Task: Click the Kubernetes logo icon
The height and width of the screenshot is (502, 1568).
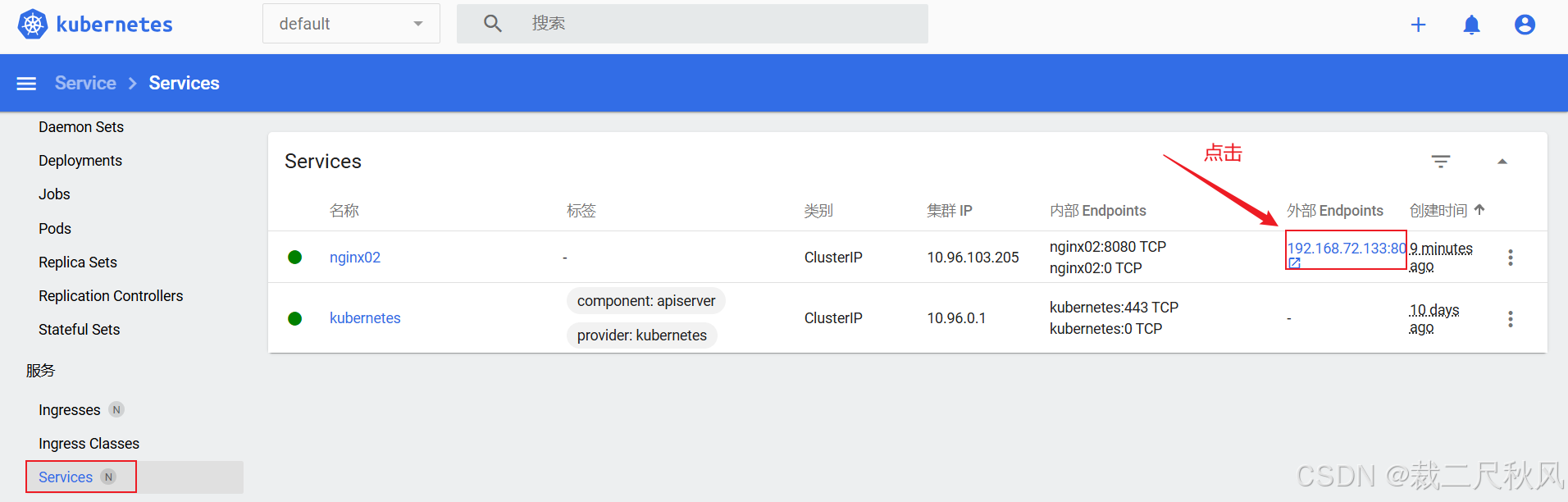Action: click(x=33, y=24)
